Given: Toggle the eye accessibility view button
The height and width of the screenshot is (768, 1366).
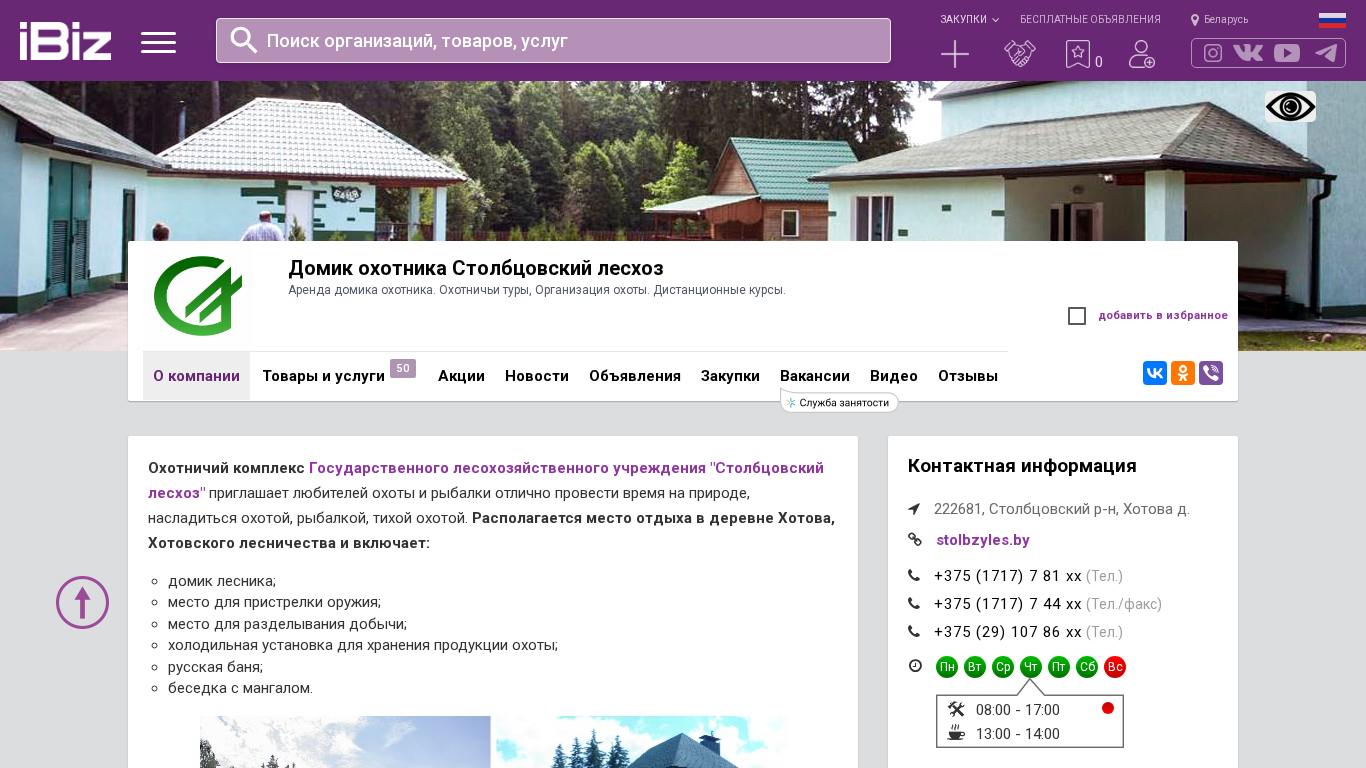Looking at the screenshot, I should [1290, 107].
